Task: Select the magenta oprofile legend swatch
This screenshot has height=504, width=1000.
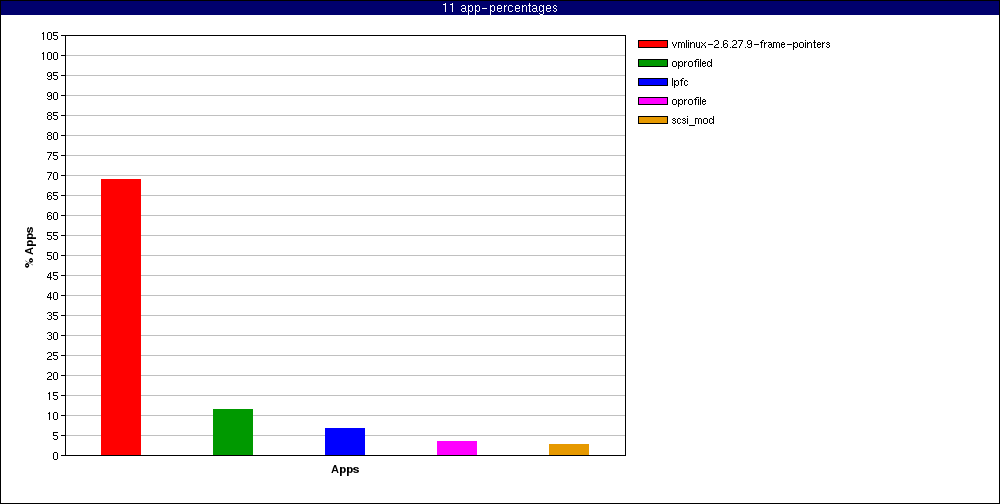Action: pyautogui.click(x=652, y=101)
